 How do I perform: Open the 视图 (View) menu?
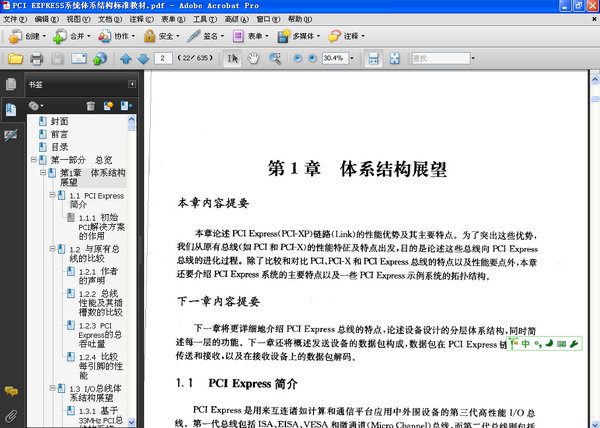[78, 19]
